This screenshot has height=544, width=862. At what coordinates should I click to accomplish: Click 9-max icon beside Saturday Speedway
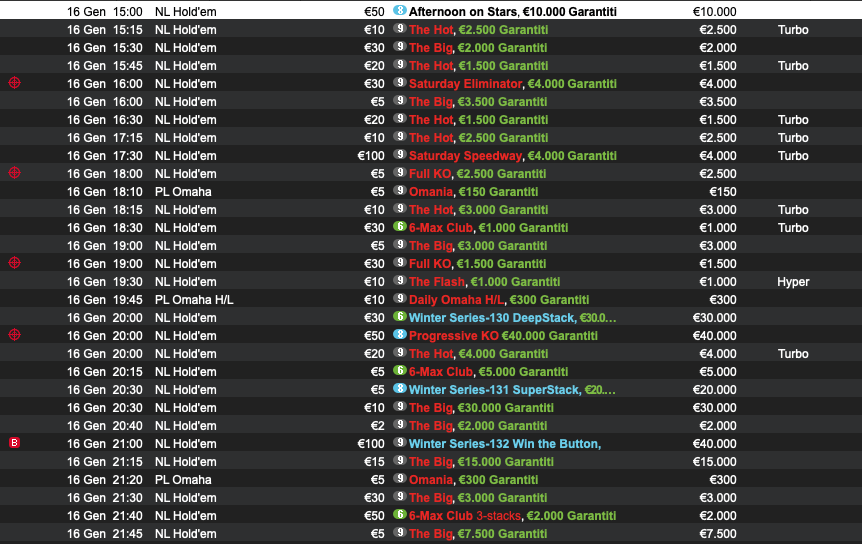coord(400,154)
